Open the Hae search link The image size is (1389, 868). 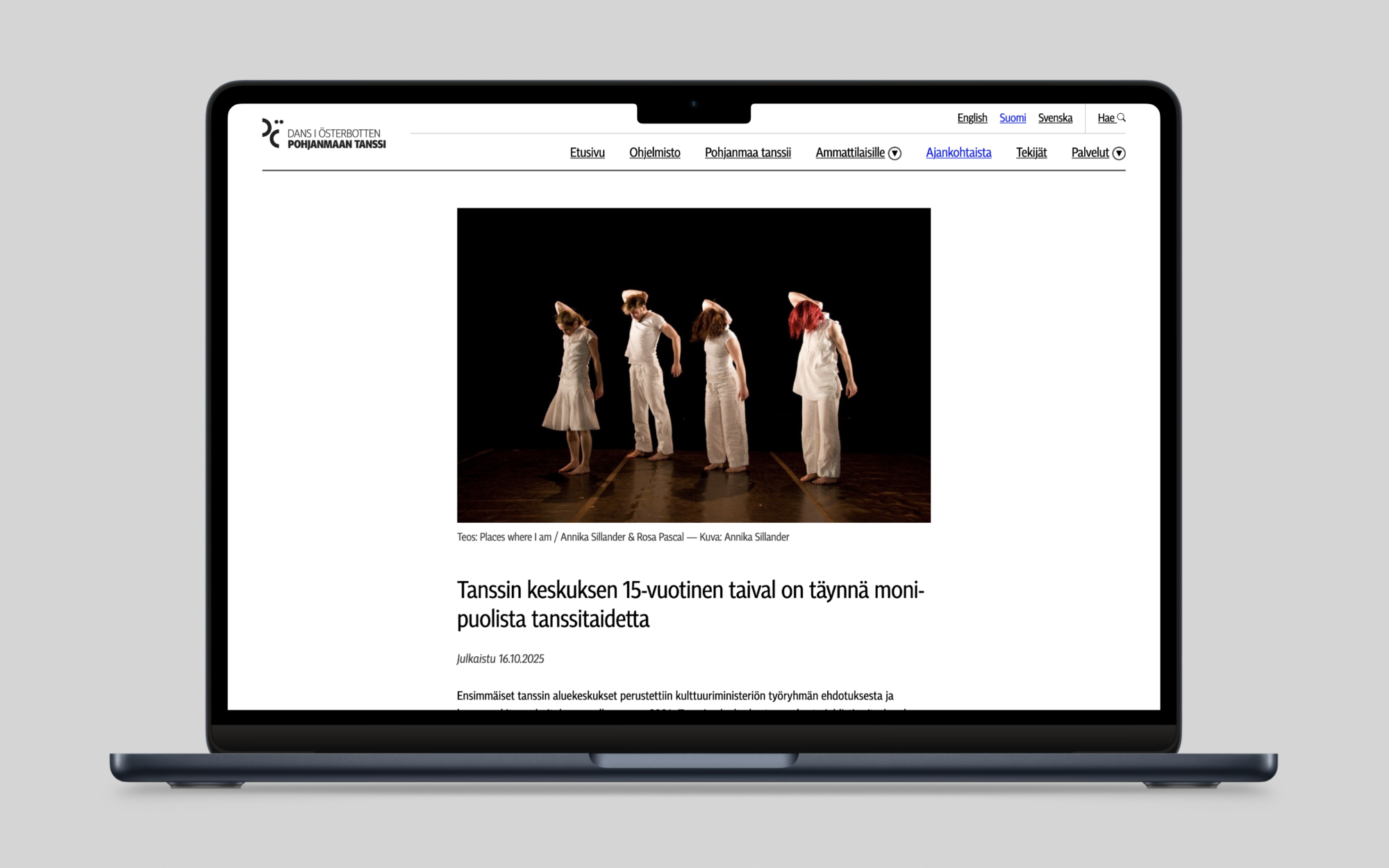pos(1106,118)
